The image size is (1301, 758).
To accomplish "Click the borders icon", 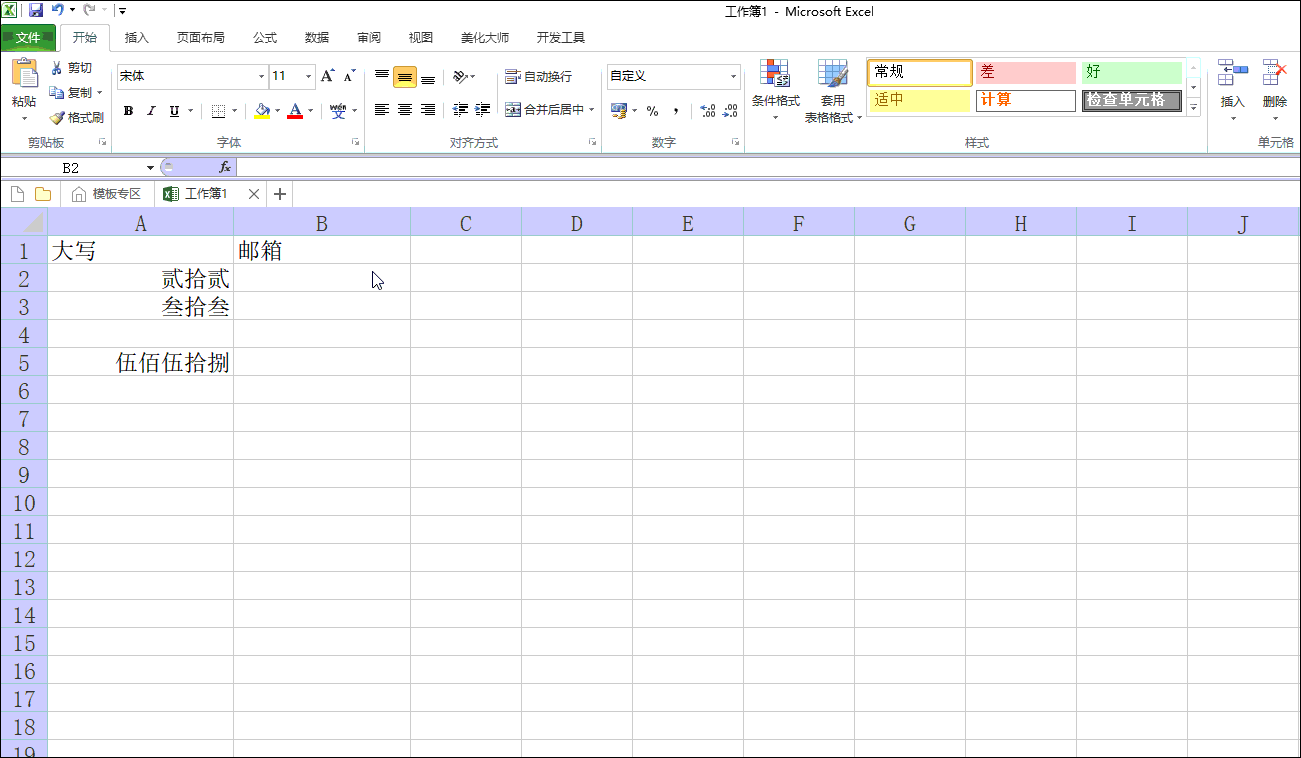I will 219,111.
